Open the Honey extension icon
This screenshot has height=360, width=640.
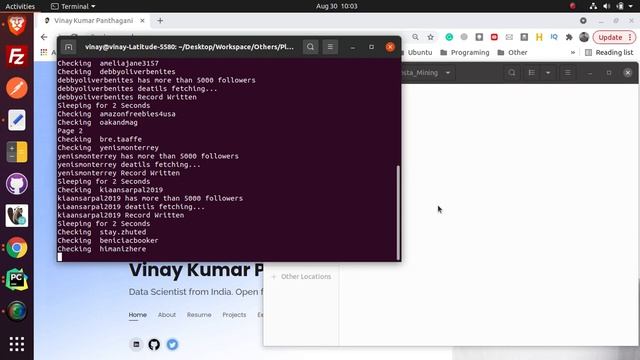539,37
